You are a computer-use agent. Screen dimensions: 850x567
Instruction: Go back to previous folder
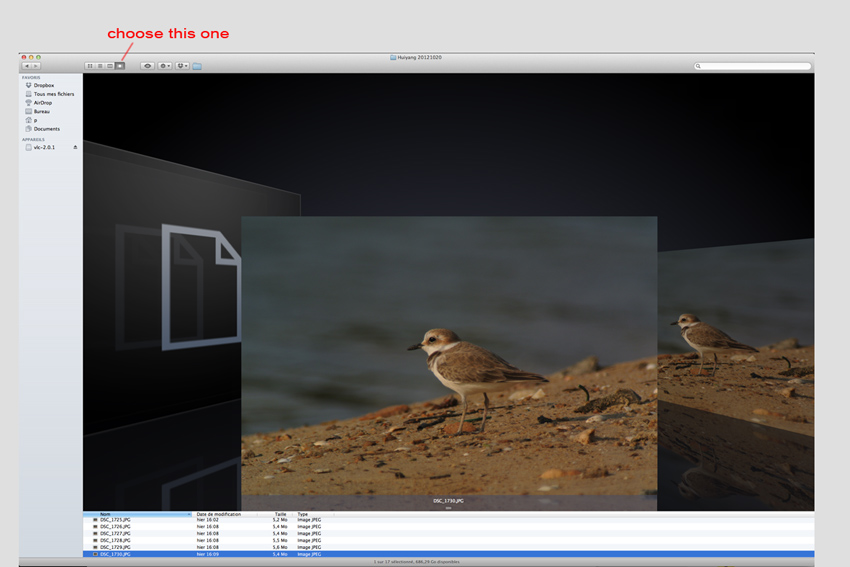click(x=27, y=66)
